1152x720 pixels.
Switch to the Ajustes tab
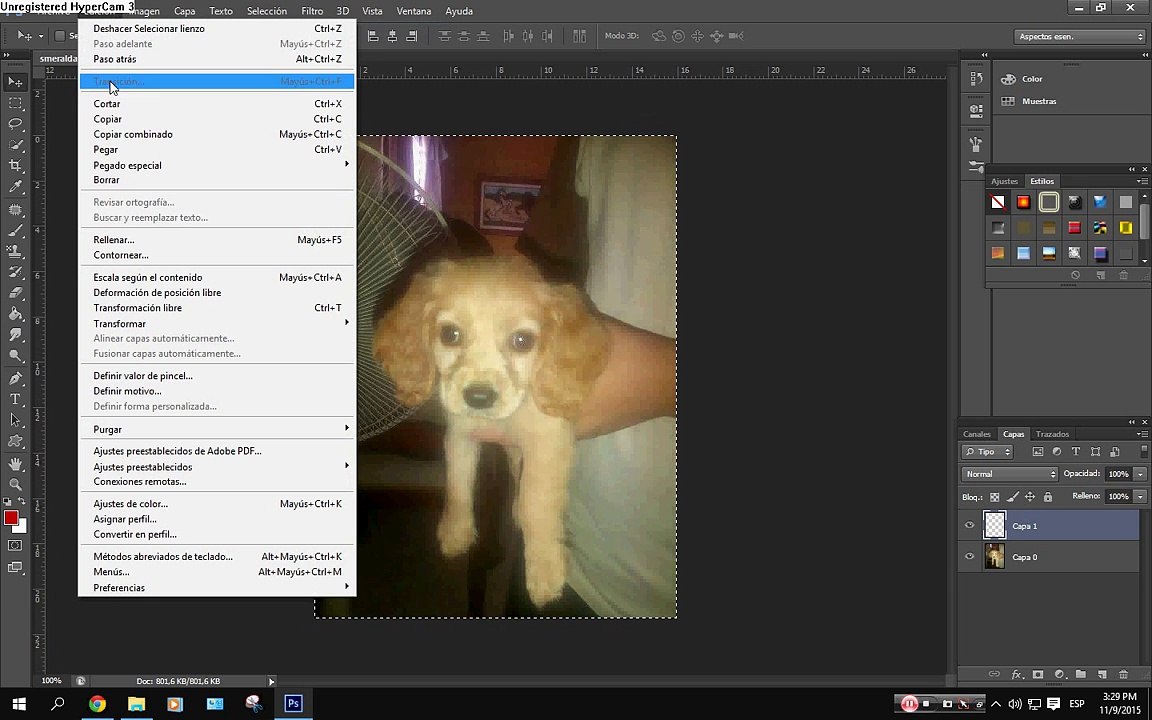point(1004,181)
